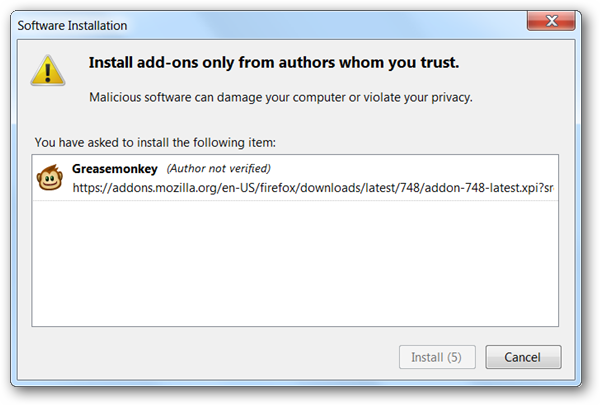Click the empty white area of the item list
The image size is (600, 405).
pos(295,265)
